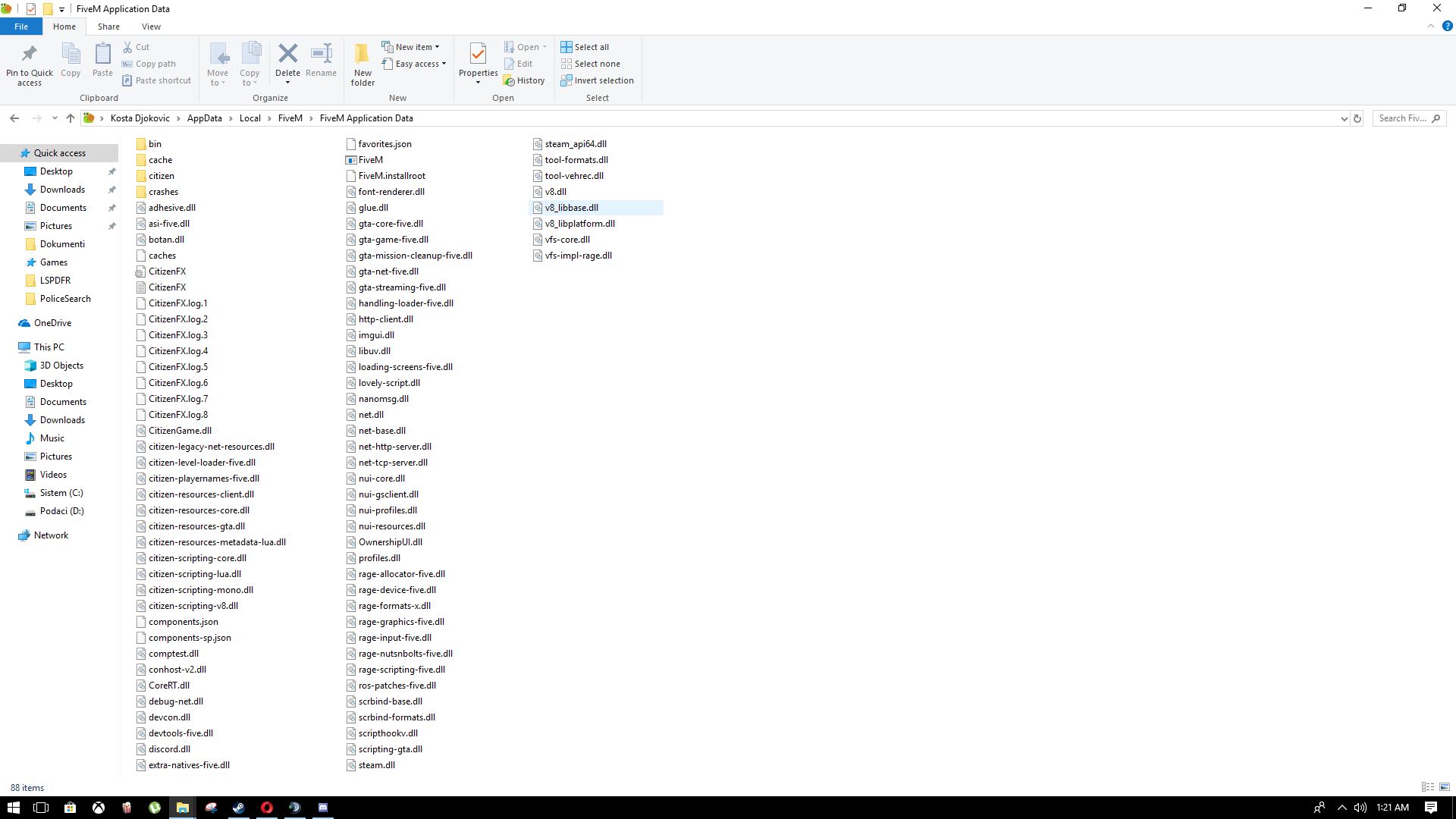Open LSPDFR folder in sidebar

tap(55, 281)
